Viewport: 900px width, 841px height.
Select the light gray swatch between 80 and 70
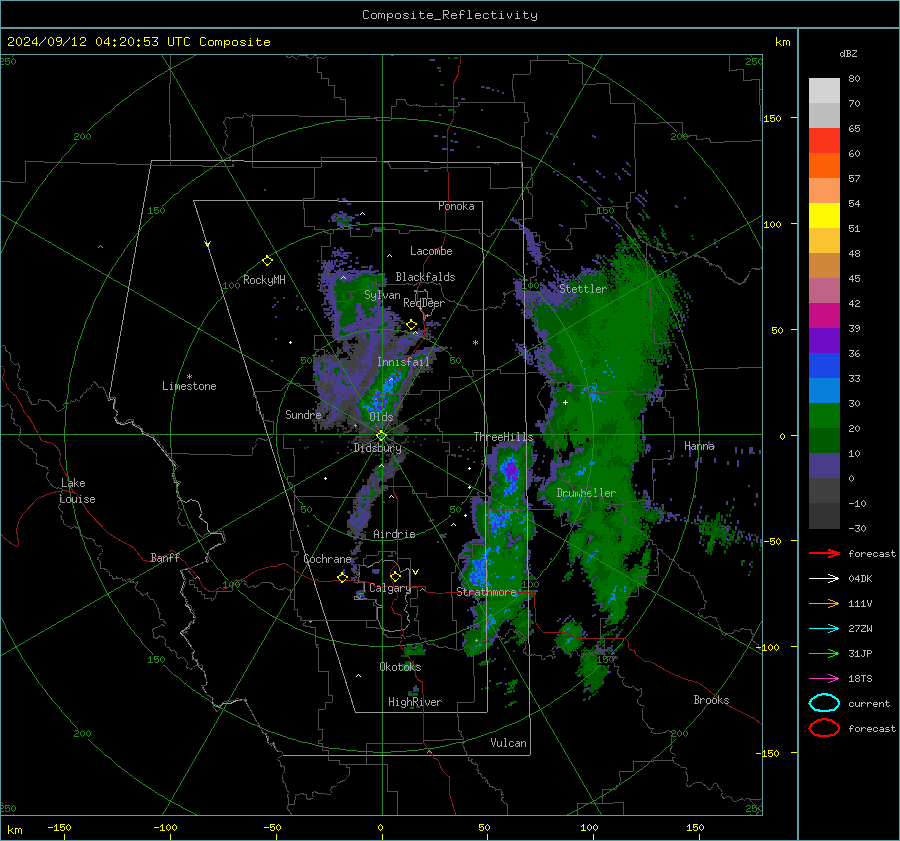(824, 91)
